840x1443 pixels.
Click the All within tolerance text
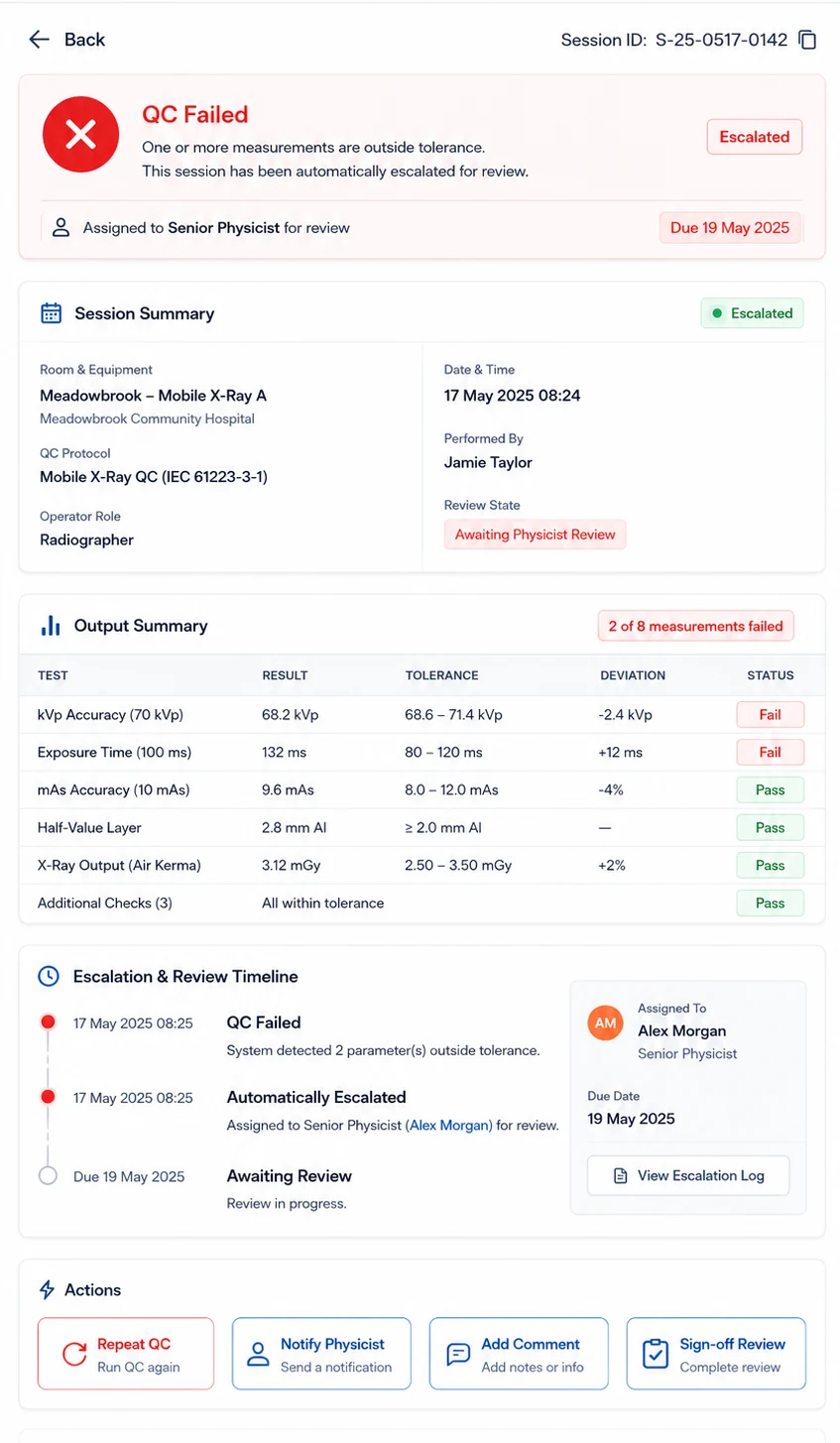(x=323, y=902)
